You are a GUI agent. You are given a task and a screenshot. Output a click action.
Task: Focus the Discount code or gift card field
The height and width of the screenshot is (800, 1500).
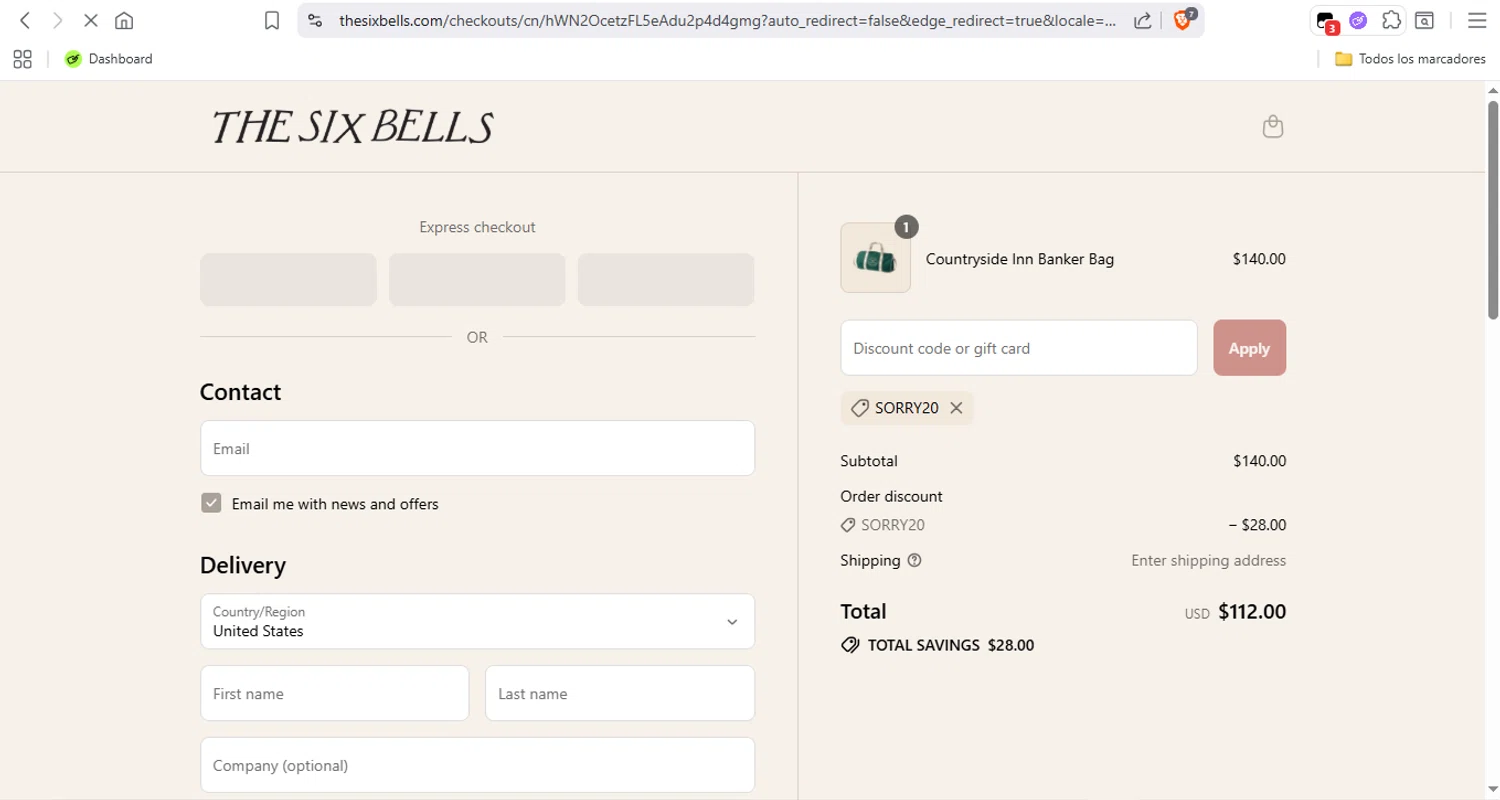(x=1018, y=348)
